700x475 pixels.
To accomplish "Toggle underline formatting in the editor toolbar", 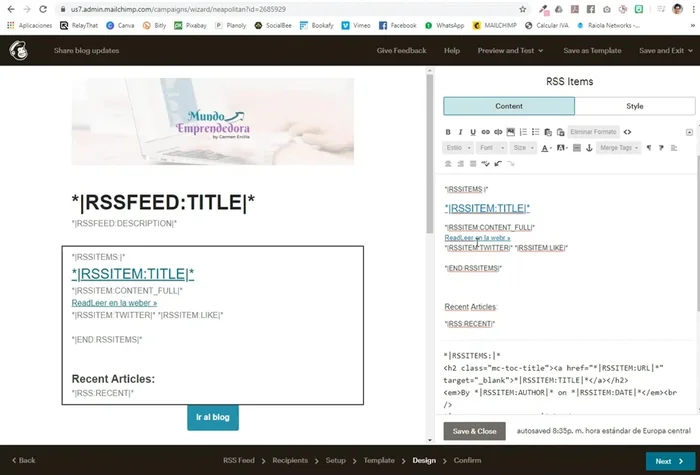I will 472,132.
